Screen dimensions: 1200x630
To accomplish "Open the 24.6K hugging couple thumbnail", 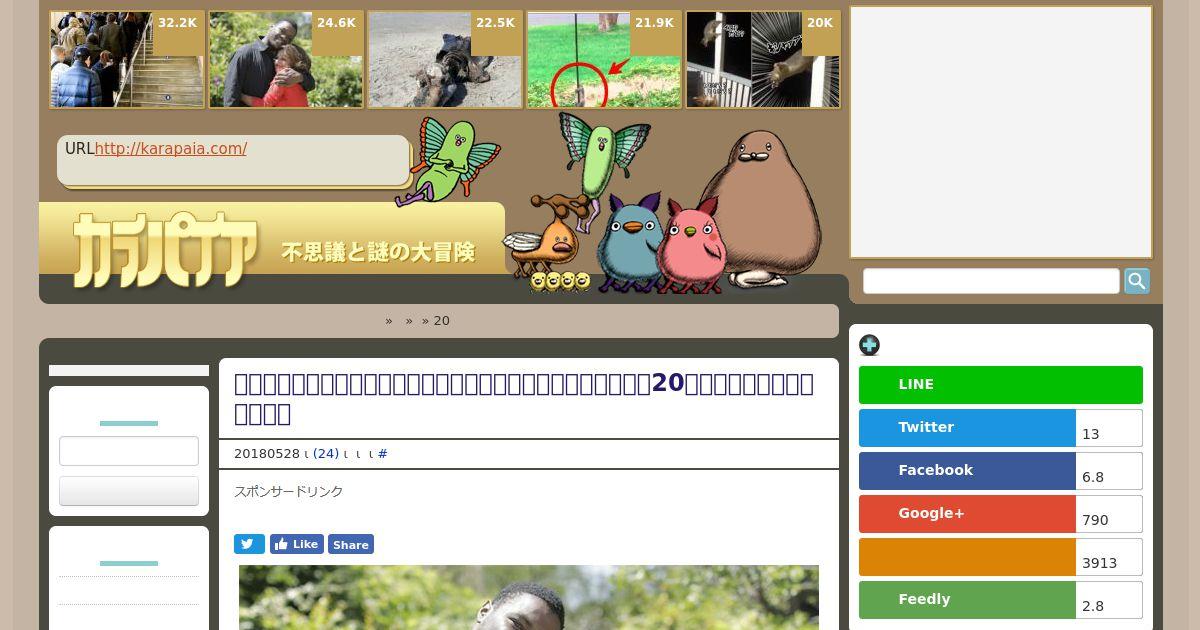I will [x=286, y=60].
